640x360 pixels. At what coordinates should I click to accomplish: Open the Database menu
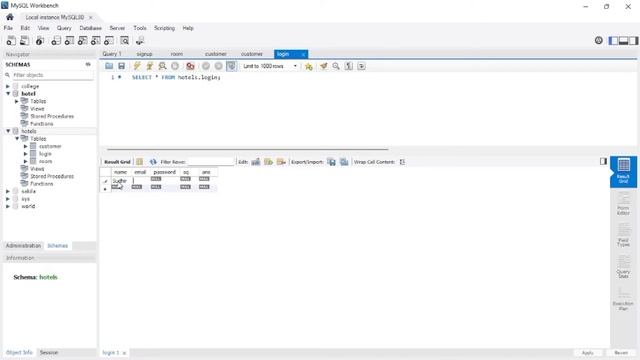(x=91, y=28)
